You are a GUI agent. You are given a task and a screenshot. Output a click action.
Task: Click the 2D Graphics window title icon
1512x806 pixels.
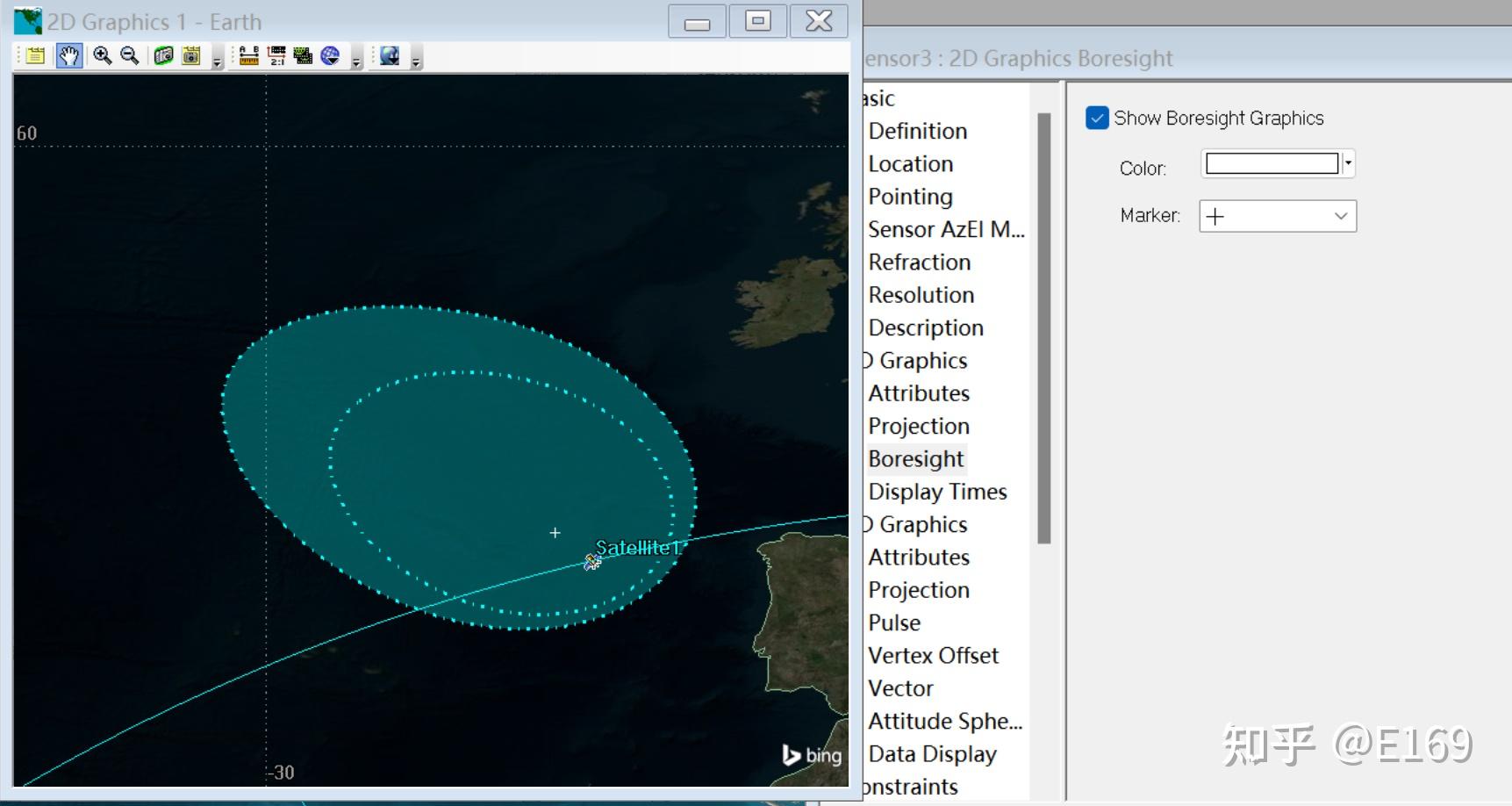(x=27, y=21)
